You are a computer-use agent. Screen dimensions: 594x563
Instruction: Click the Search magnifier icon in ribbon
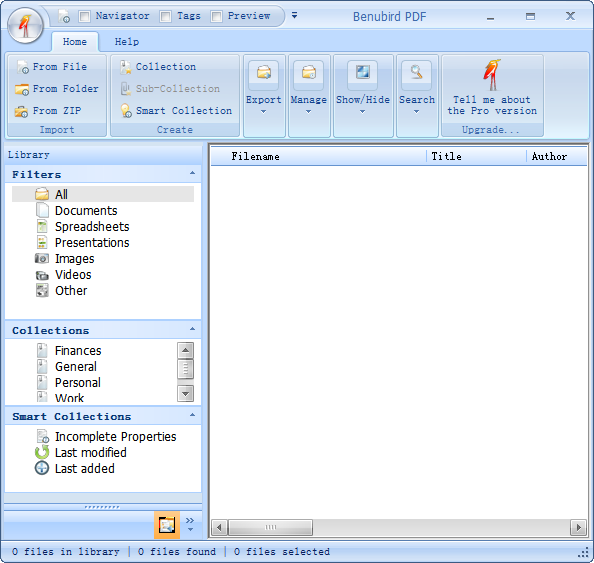coord(416,73)
